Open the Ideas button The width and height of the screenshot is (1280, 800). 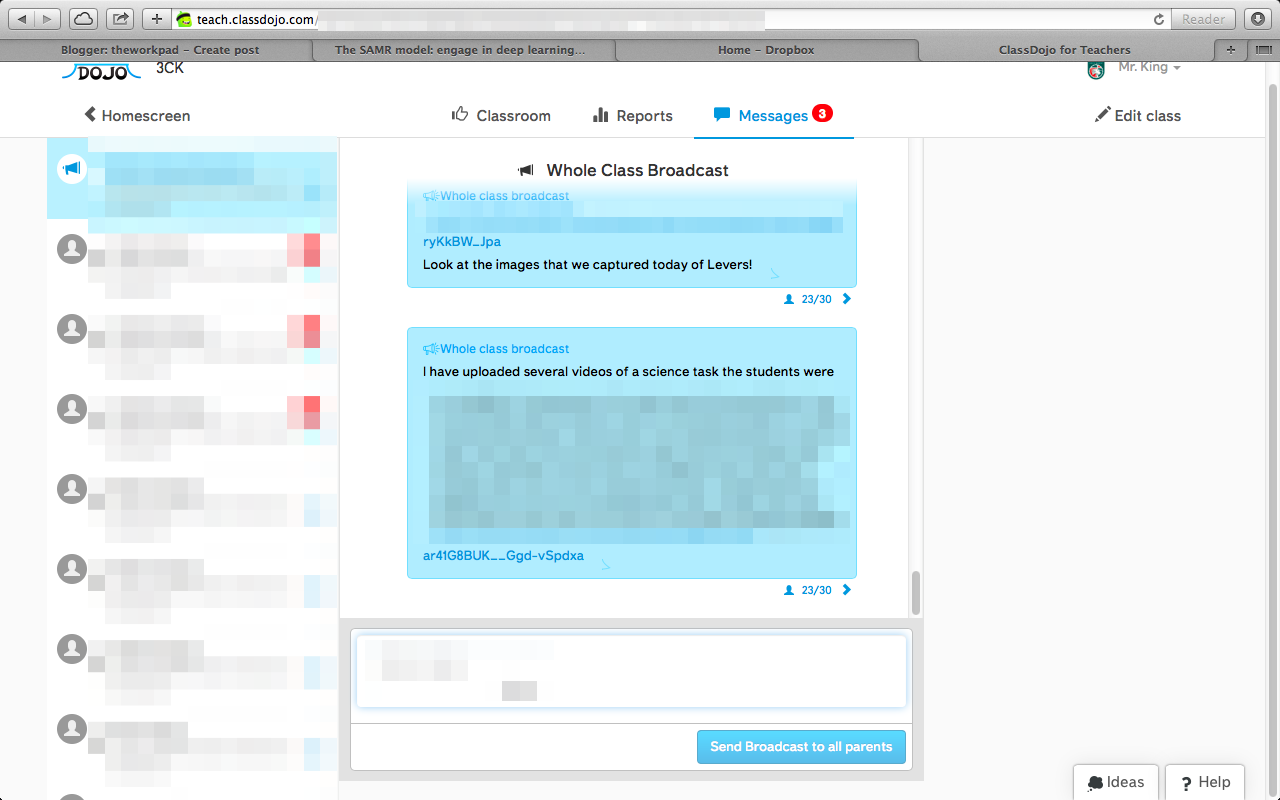1116,783
